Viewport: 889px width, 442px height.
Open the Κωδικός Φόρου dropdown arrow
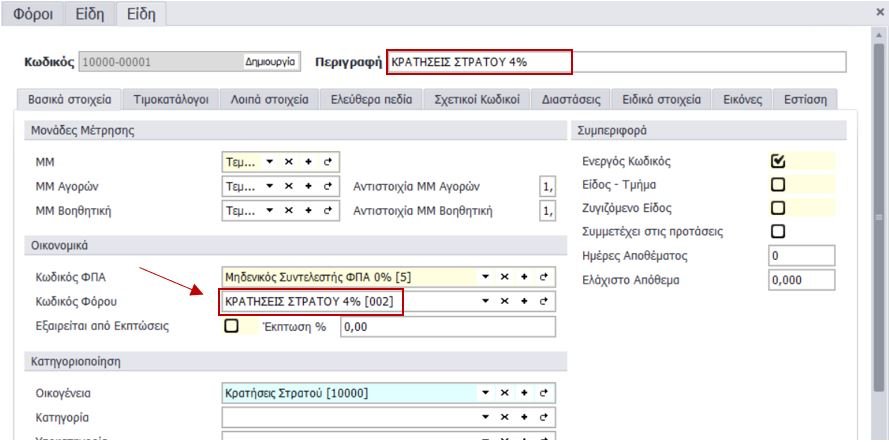click(x=487, y=301)
